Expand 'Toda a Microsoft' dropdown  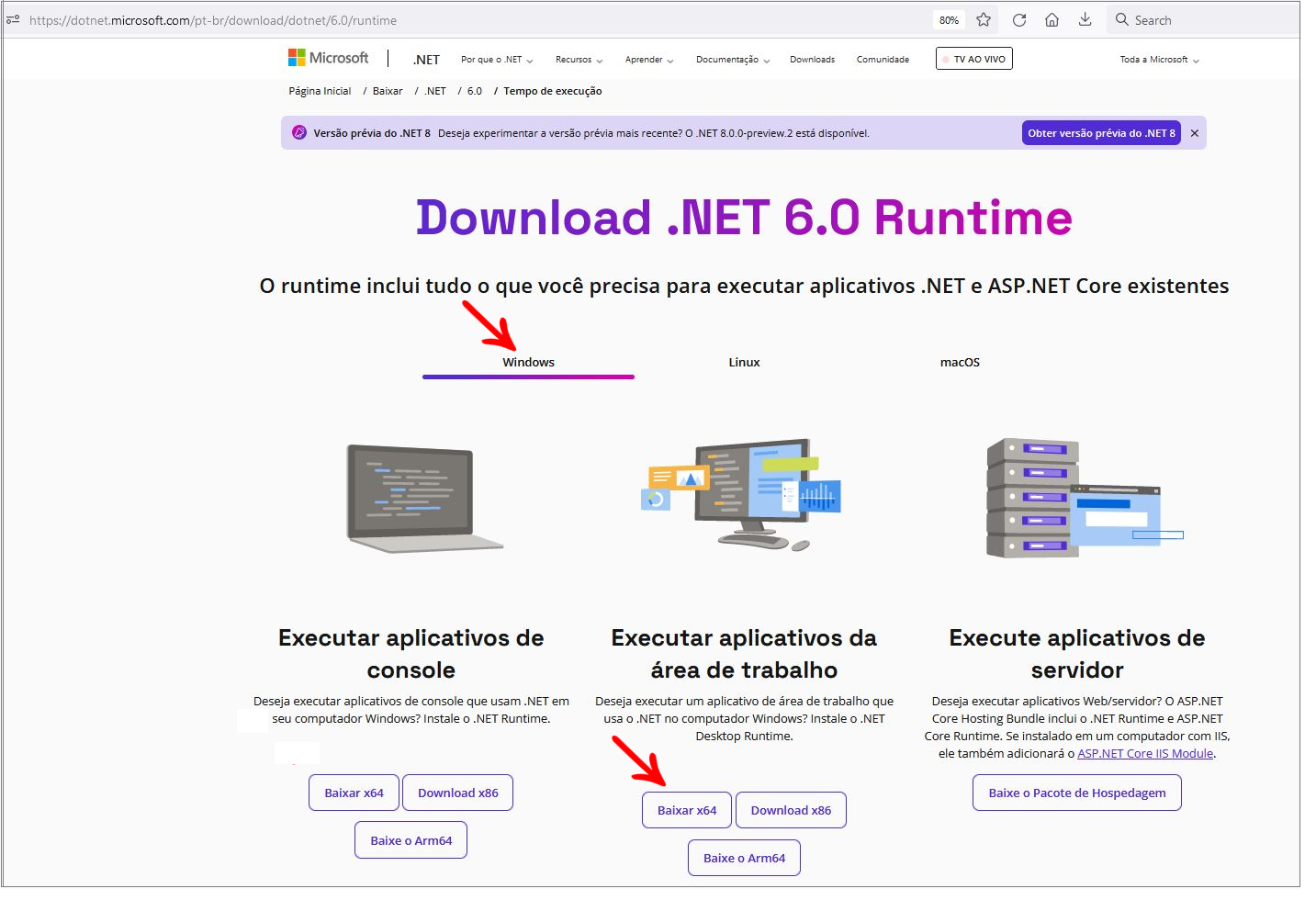point(1159,60)
